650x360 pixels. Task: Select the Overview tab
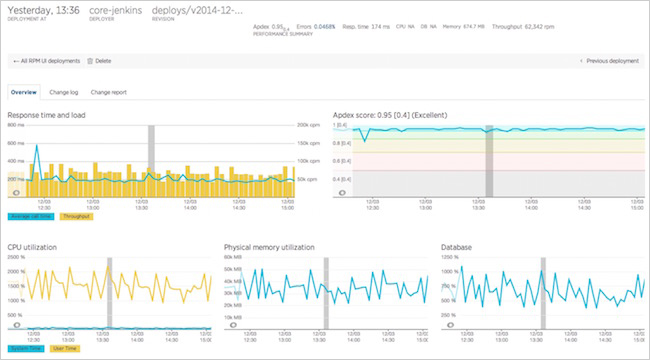pyautogui.click(x=24, y=92)
